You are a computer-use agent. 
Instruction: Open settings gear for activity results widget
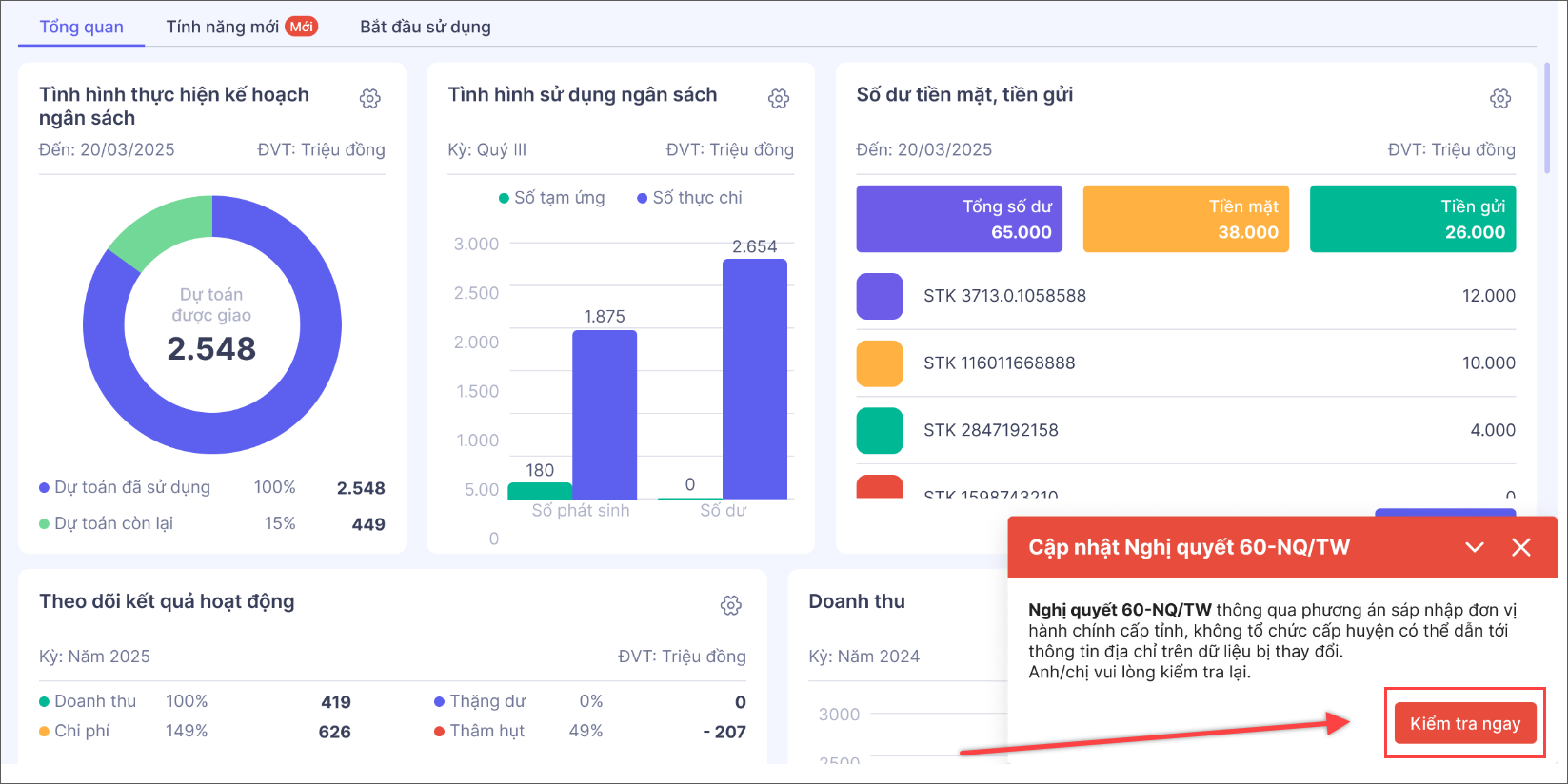pyautogui.click(x=731, y=606)
